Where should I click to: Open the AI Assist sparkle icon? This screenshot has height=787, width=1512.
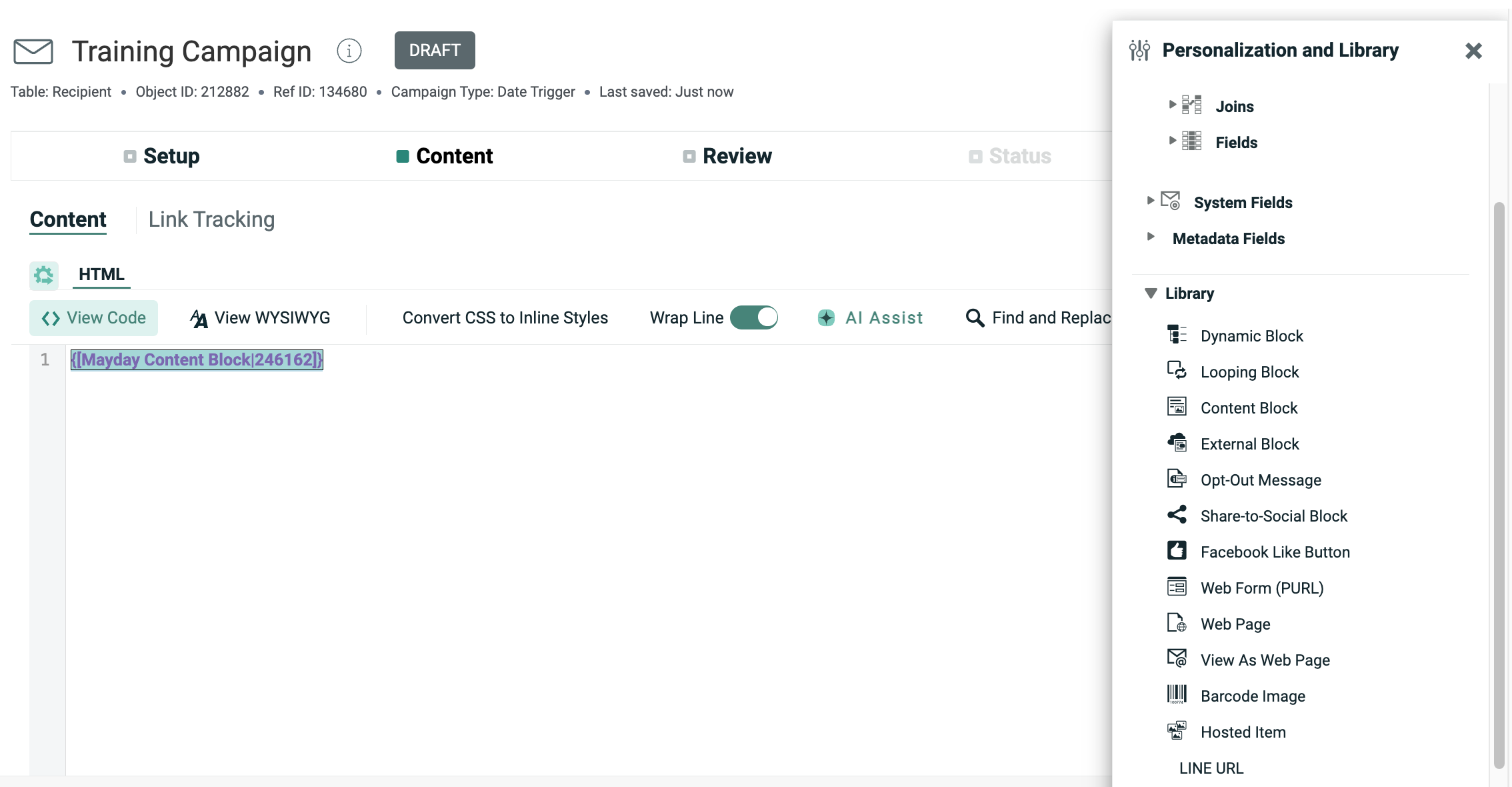coord(826,317)
